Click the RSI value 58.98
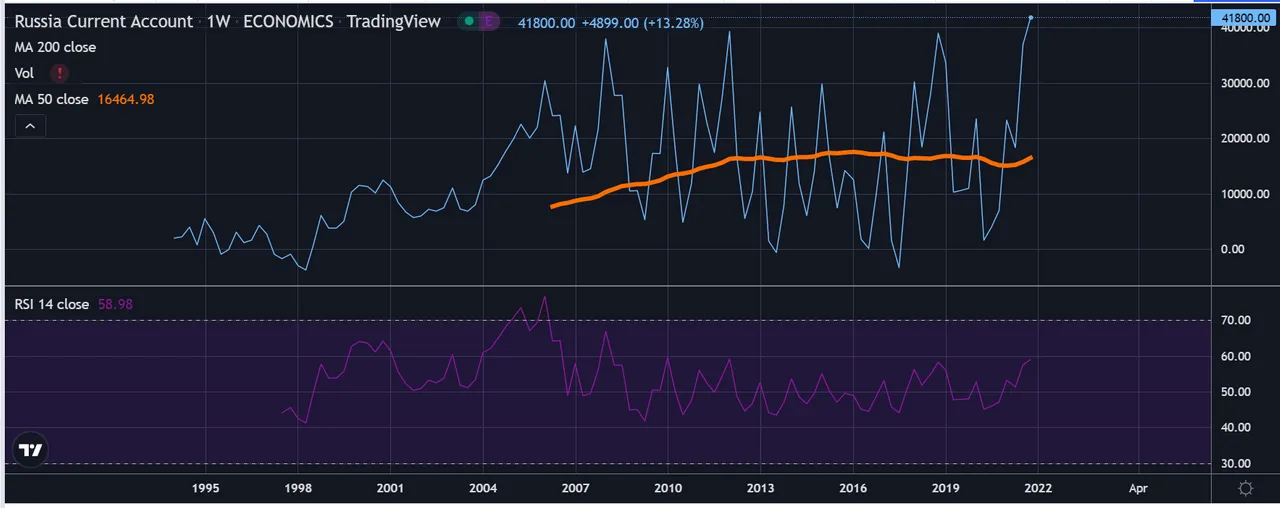1280x508 pixels. [x=114, y=304]
